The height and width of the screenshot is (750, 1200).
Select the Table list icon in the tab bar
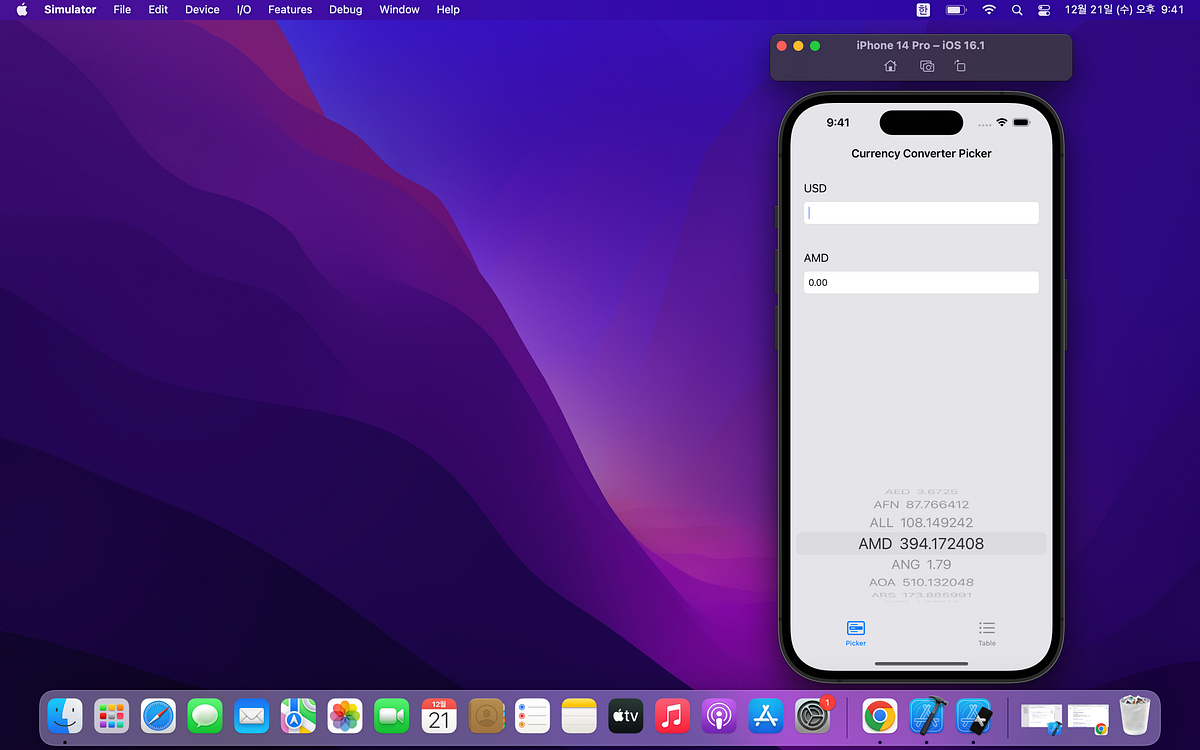click(x=987, y=630)
